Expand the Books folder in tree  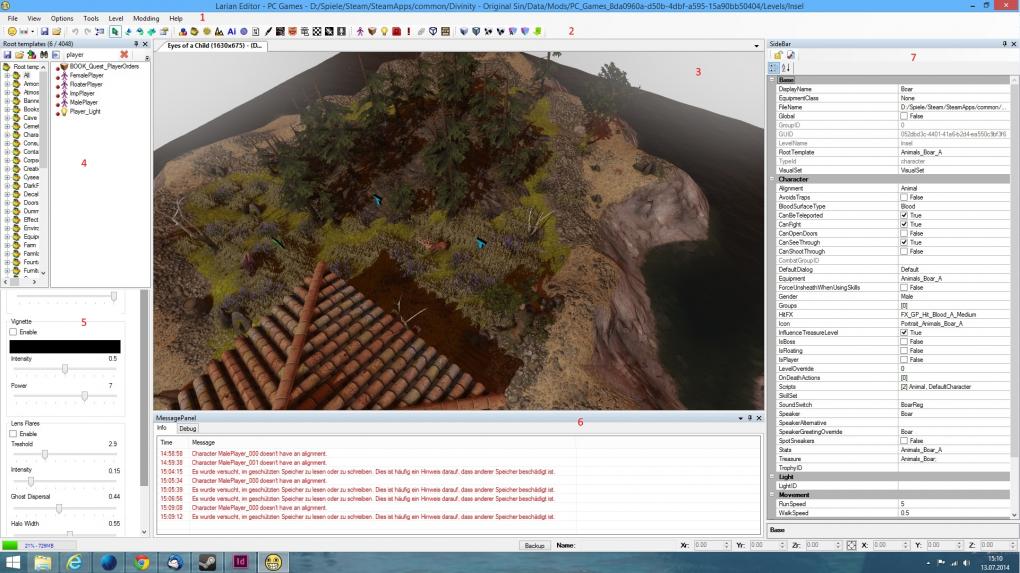[x=7, y=109]
